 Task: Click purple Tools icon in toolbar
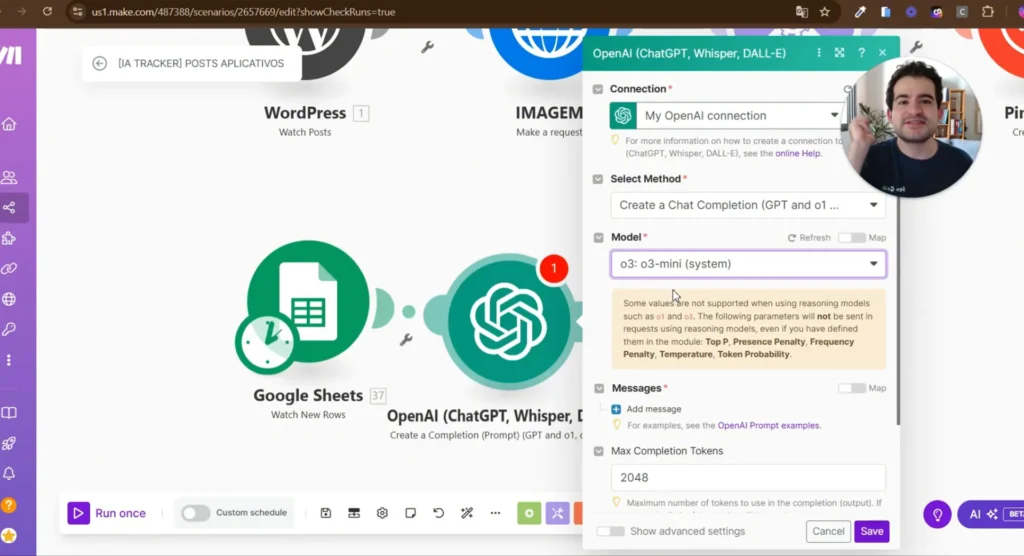(x=557, y=513)
